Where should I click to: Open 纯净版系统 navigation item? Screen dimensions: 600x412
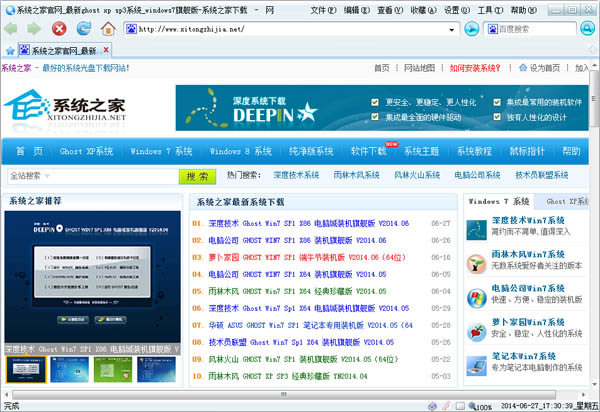point(311,151)
